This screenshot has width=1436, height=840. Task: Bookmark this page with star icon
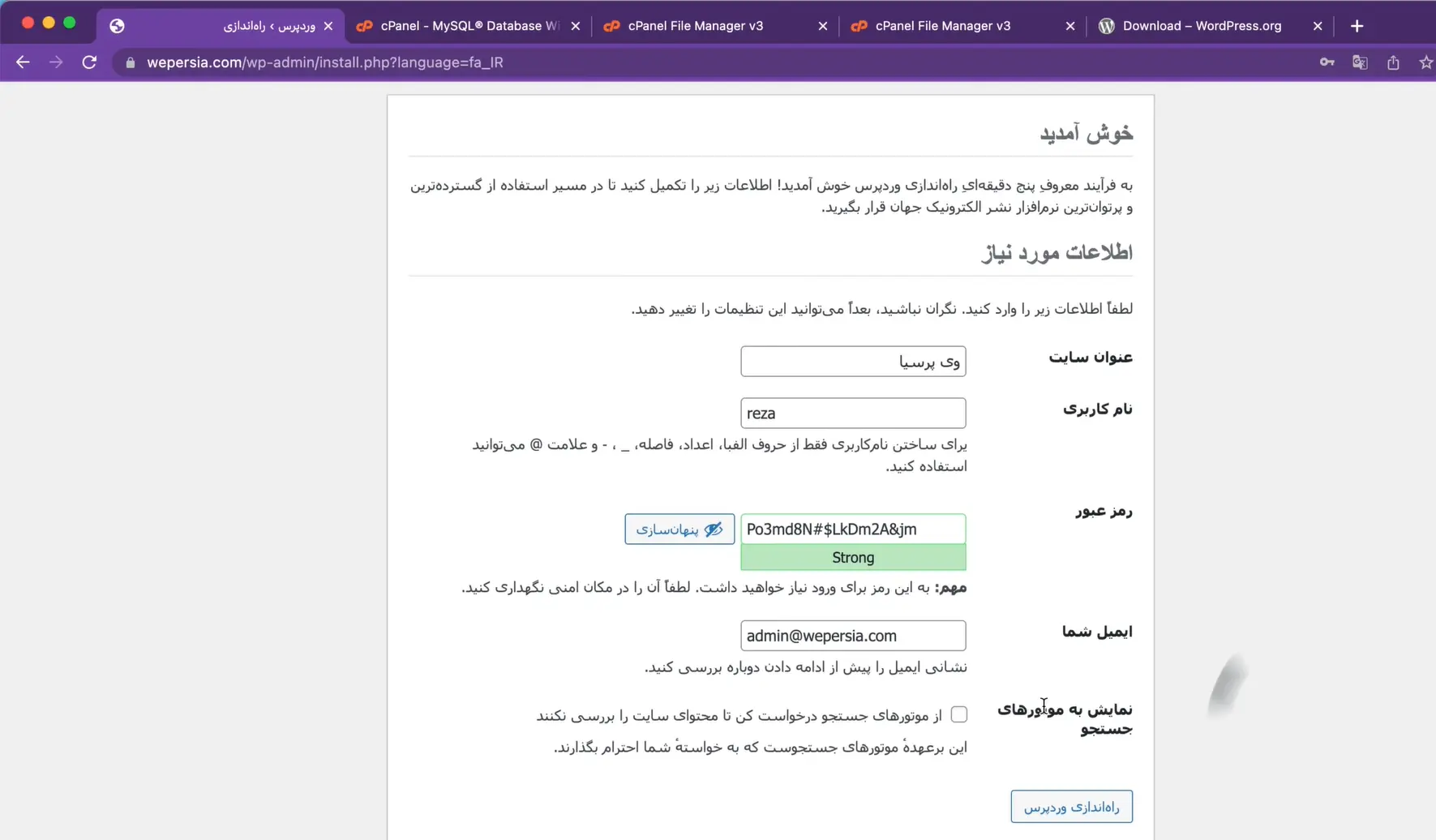(1425, 62)
